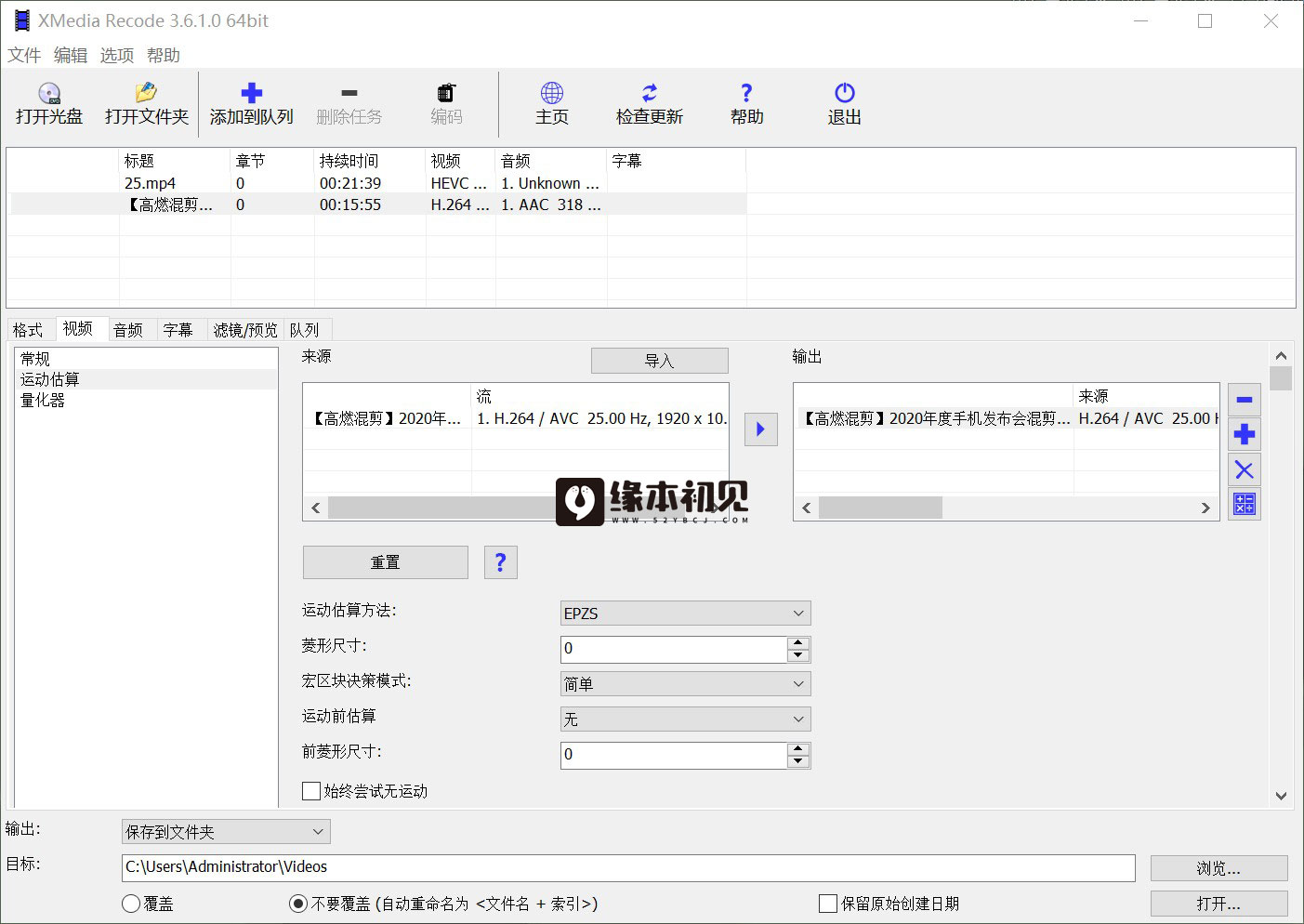1304x924 pixels.
Task: Click the 帮助 question mark toolbar icon
Action: tap(746, 93)
